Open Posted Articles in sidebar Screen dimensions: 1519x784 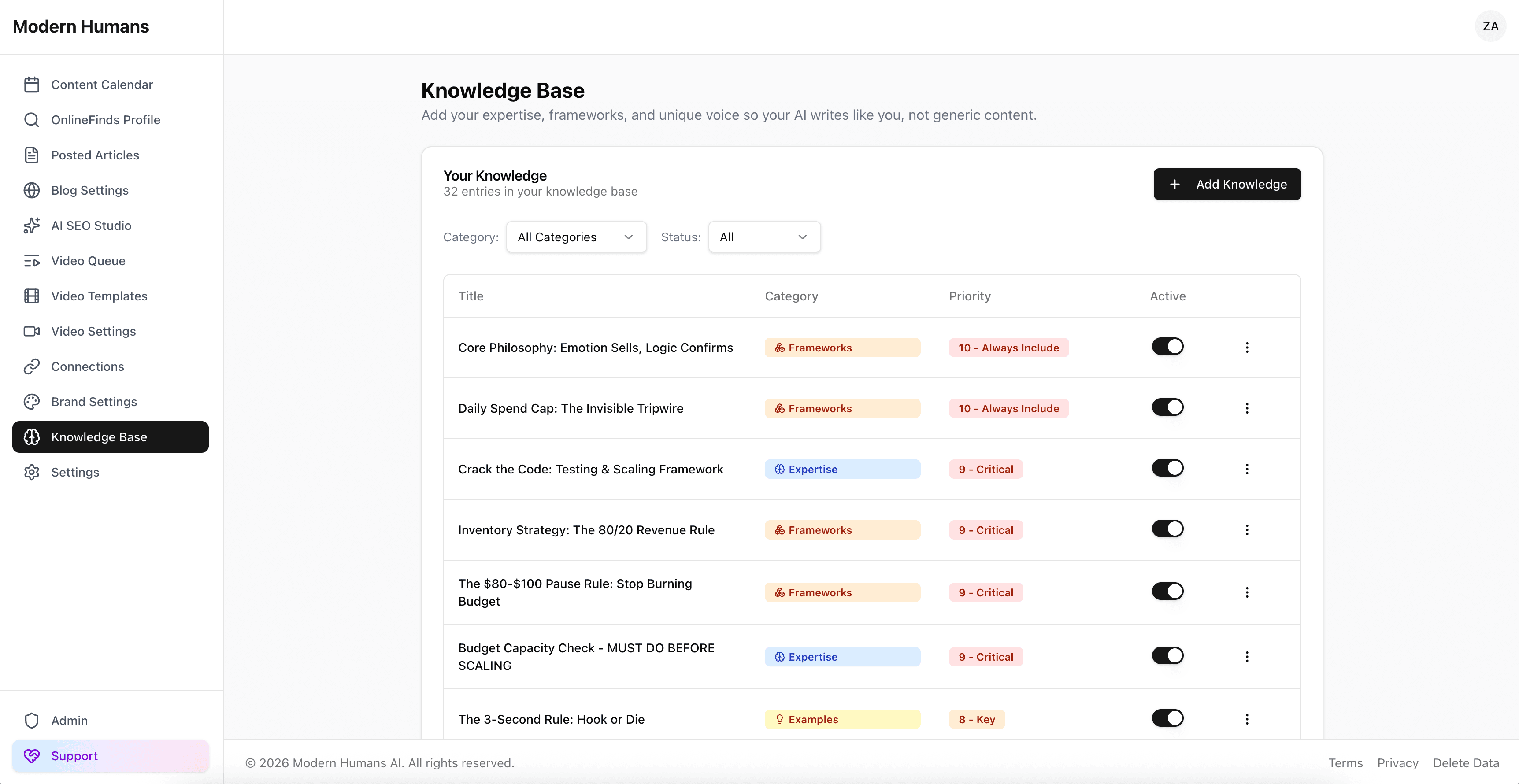pyautogui.click(x=110, y=155)
